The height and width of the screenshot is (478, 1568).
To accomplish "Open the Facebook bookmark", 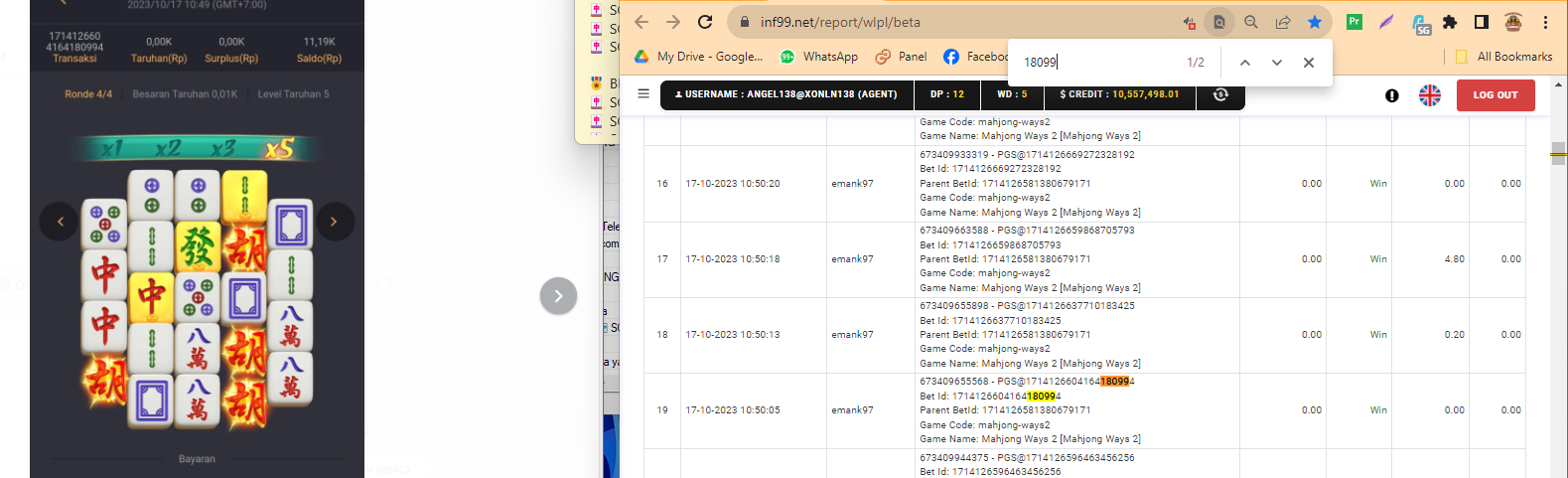I will 975,57.
